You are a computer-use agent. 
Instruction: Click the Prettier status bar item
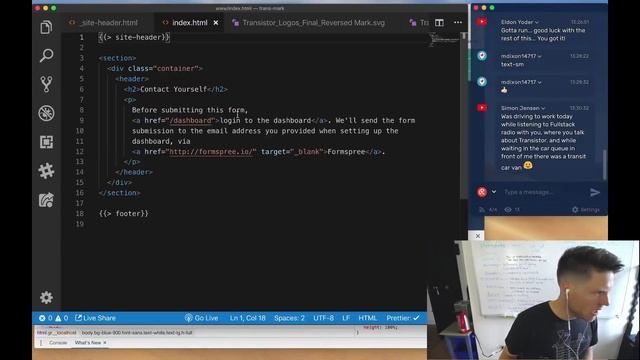[x=403, y=318]
